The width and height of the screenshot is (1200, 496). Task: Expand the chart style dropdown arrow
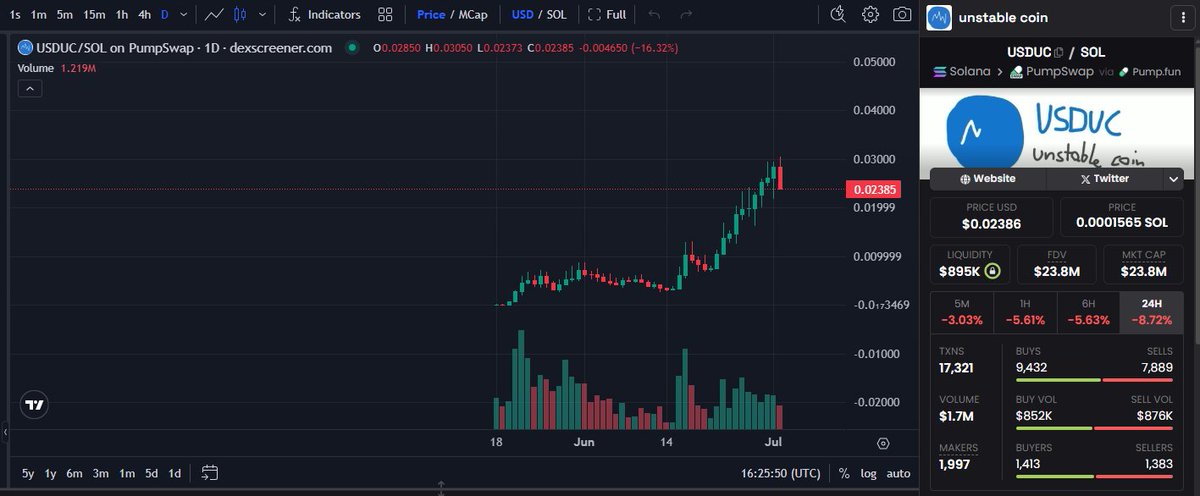(262, 15)
